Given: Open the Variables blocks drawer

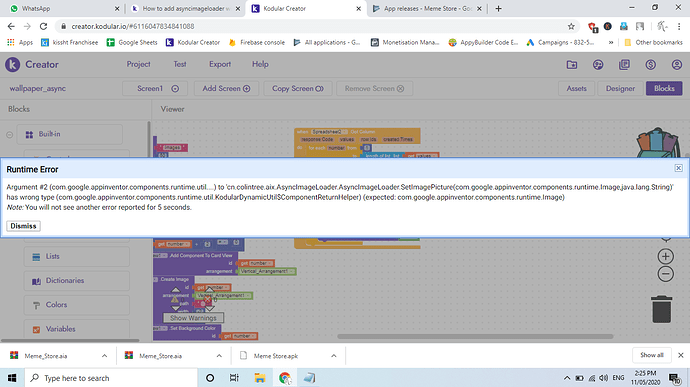Looking at the screenshot, I should click(77, 329).
